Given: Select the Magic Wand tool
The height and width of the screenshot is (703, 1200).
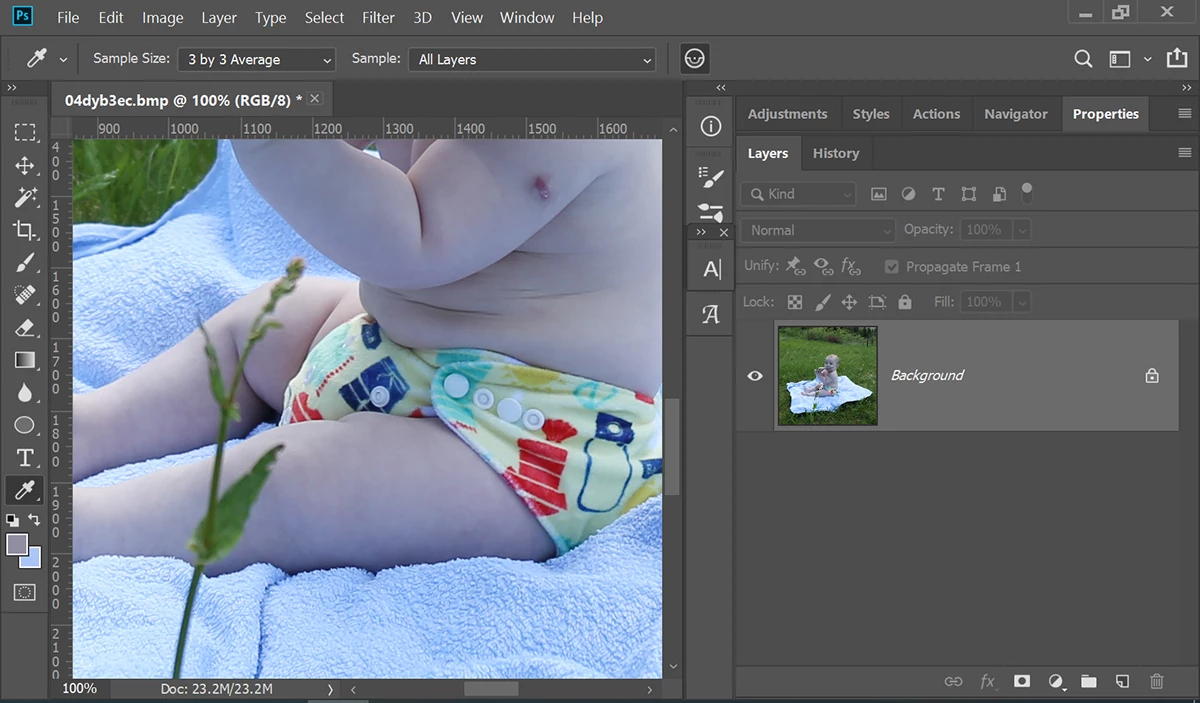Looking at the screenshot, I should [25, 197].
